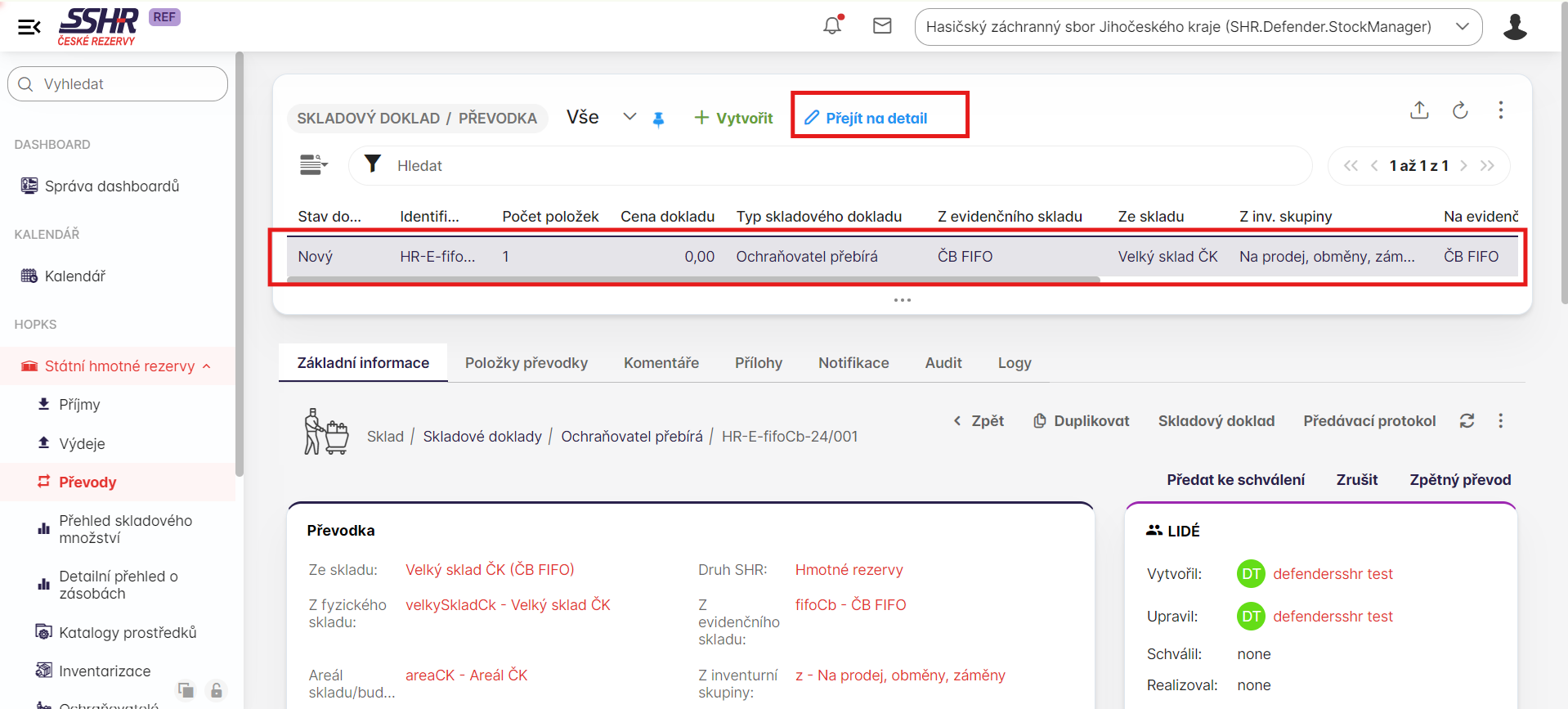Click Předat ke schválení button

click(1234, 480)
